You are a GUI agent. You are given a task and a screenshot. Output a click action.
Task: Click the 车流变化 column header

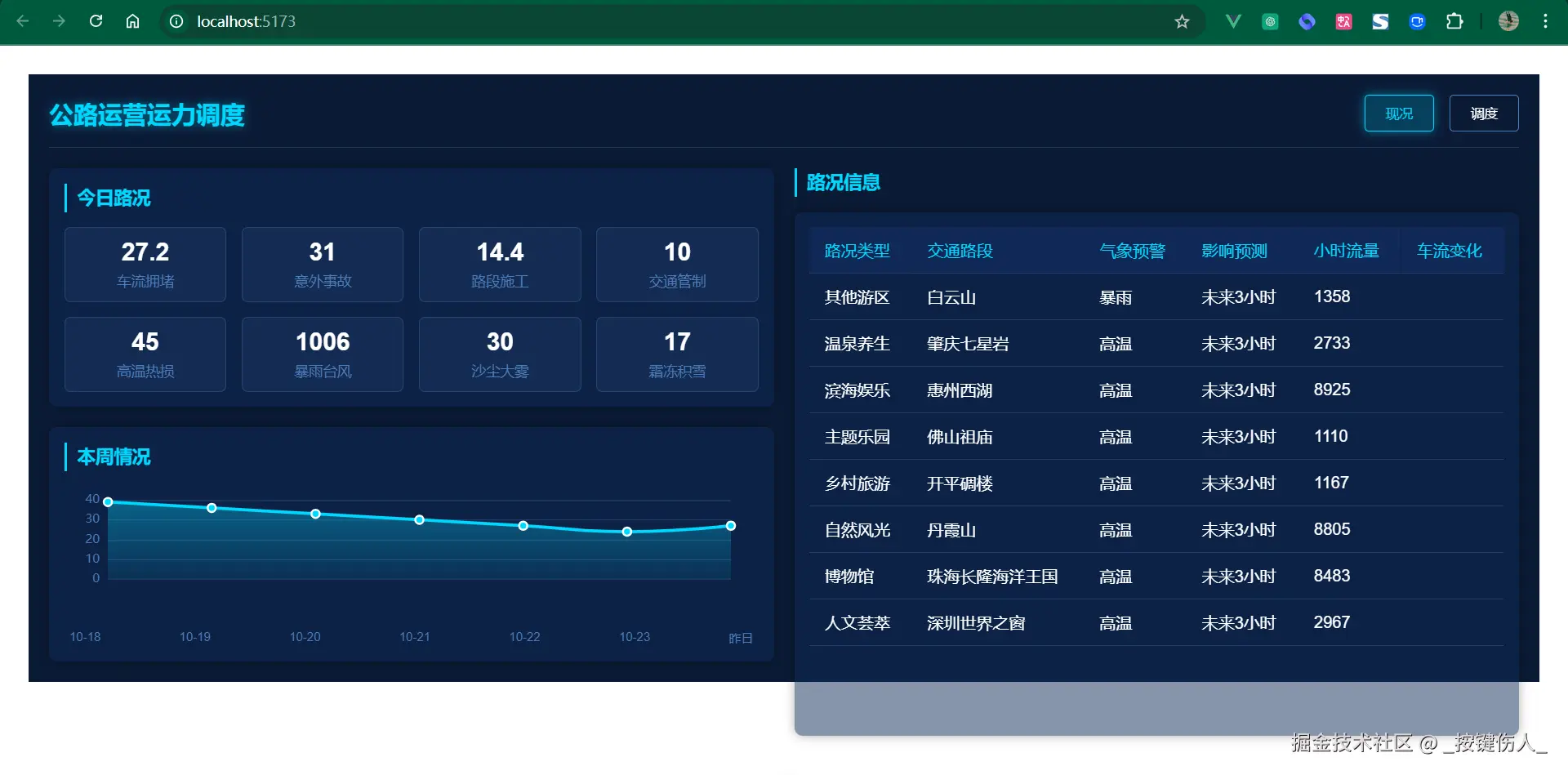(1450, 251)
